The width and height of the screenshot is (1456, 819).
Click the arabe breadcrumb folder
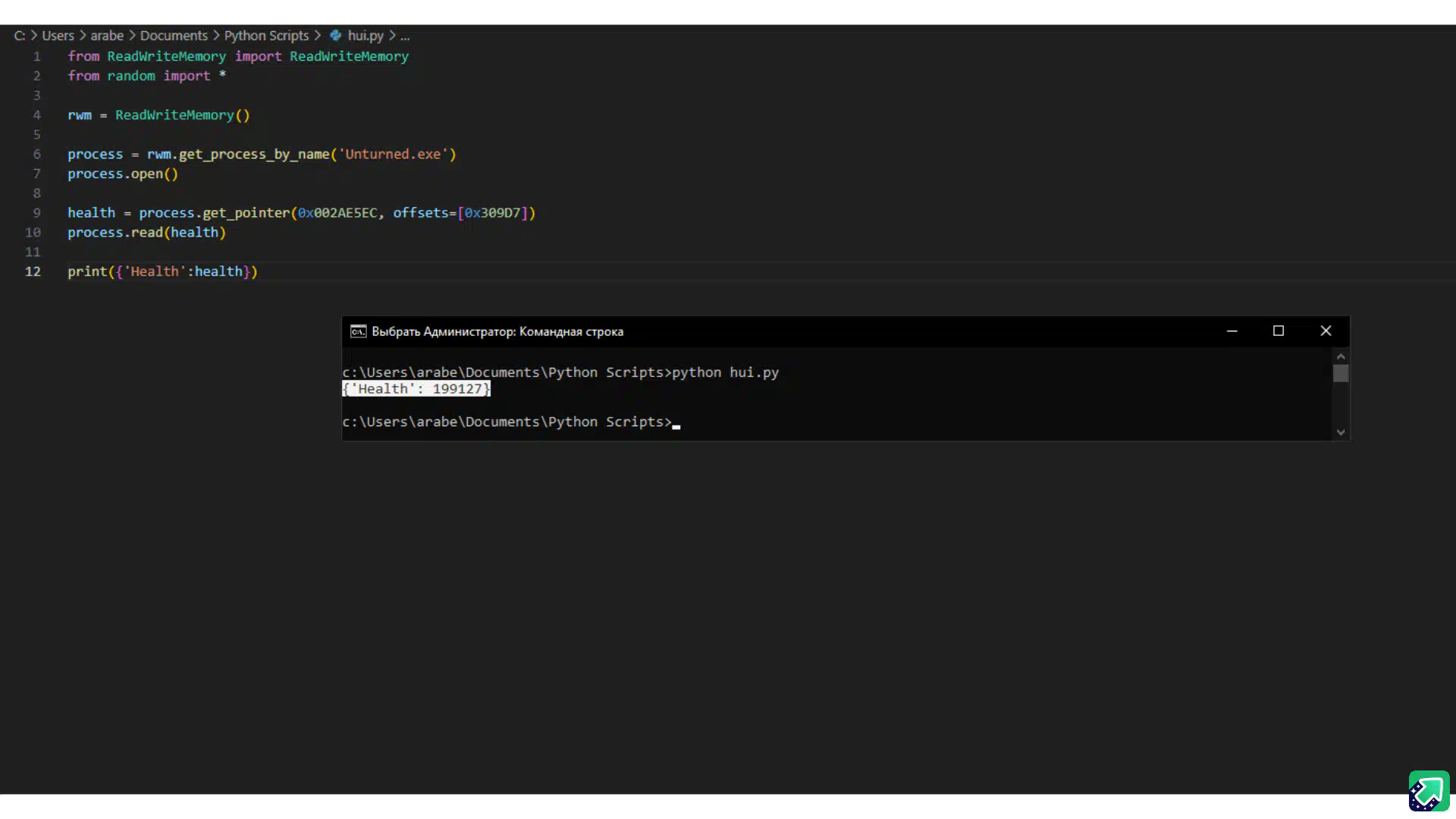point(107,36)
